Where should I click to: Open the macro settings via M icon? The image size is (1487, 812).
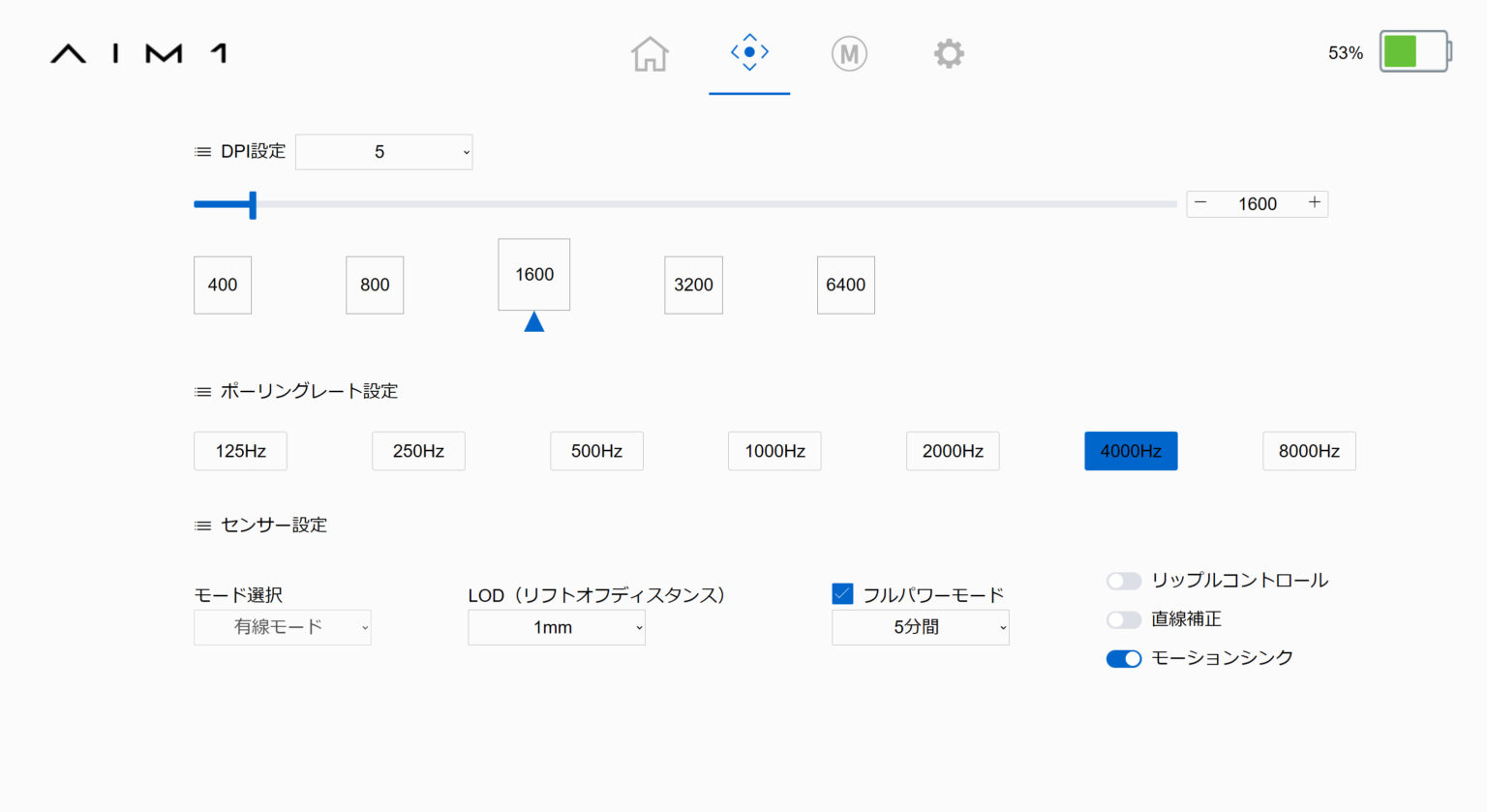pos(849,53)
